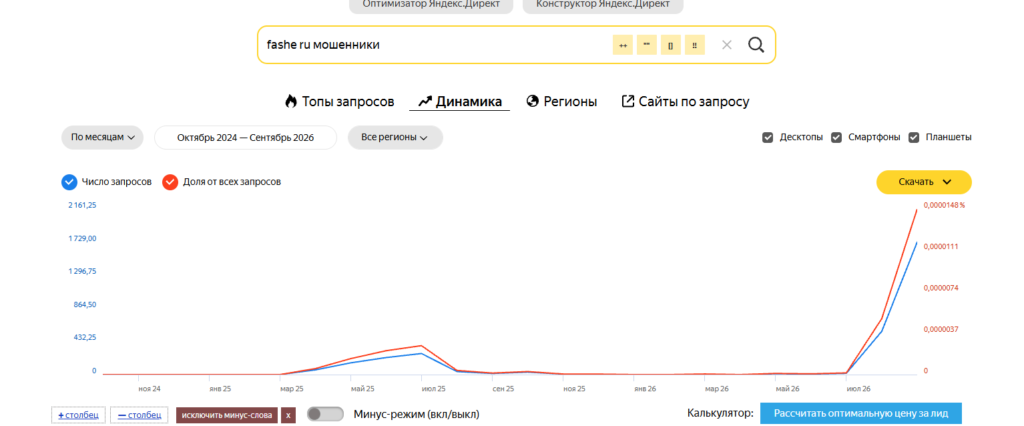Uncheck the Смартфоны checkbox

[x=836, y=138]
